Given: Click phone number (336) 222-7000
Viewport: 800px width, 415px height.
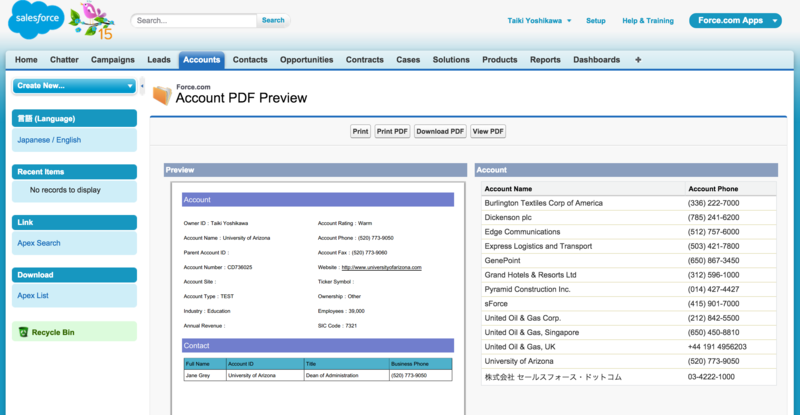Looking at the screenshot, I should tap(713, 203).
